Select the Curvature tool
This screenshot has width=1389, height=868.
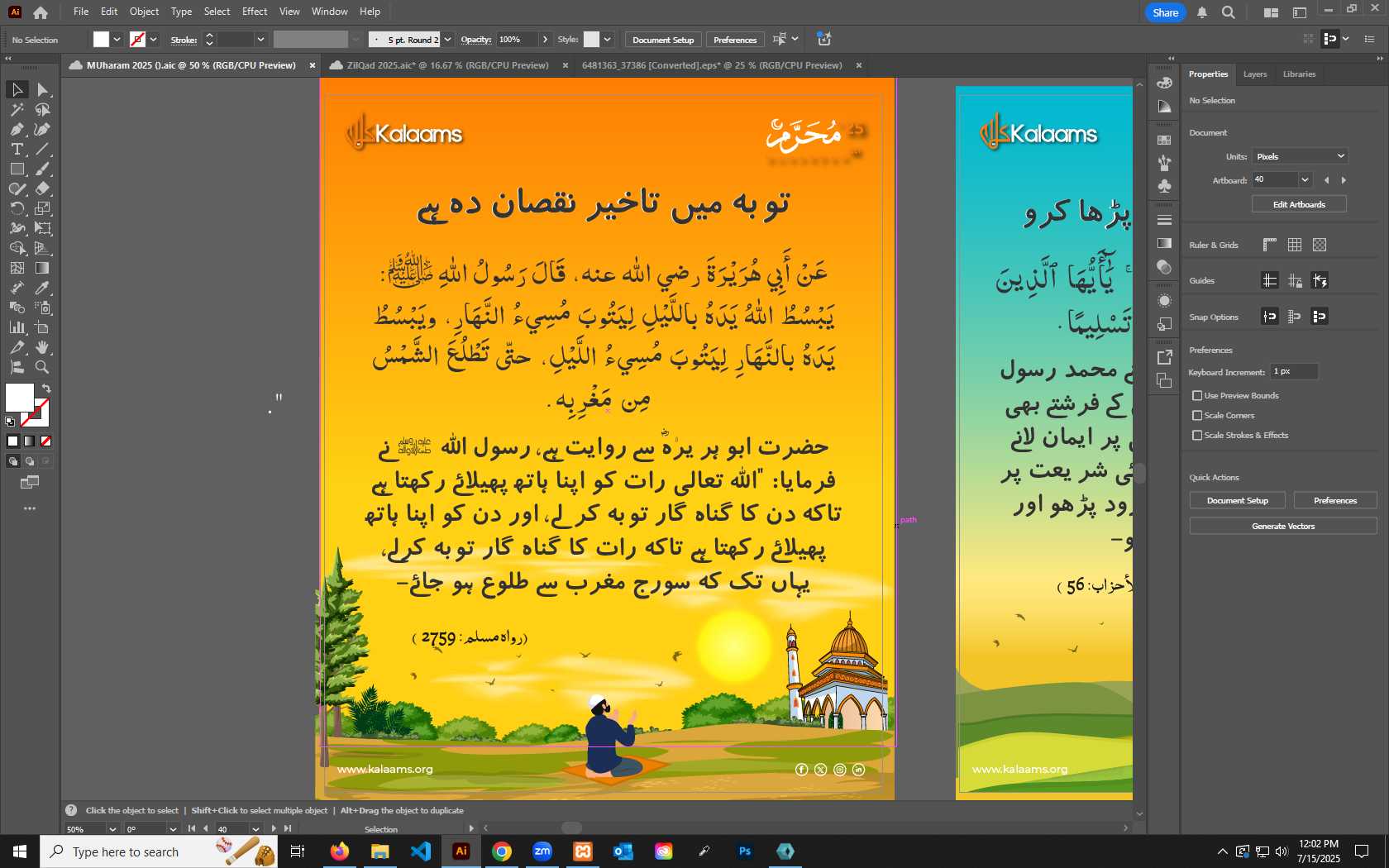coord(43,129)
